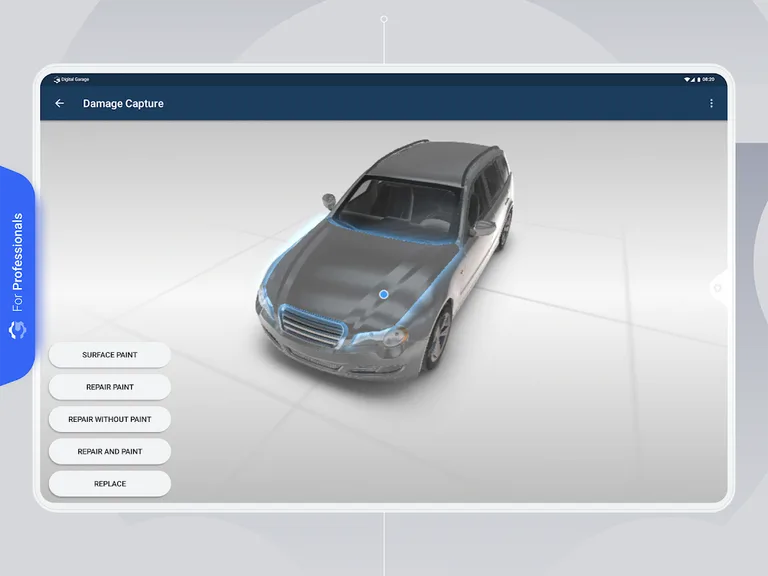Screen dimensions: 768x576
Task: Select the REPAIR PAINT button
Action: tap(110, 387)
